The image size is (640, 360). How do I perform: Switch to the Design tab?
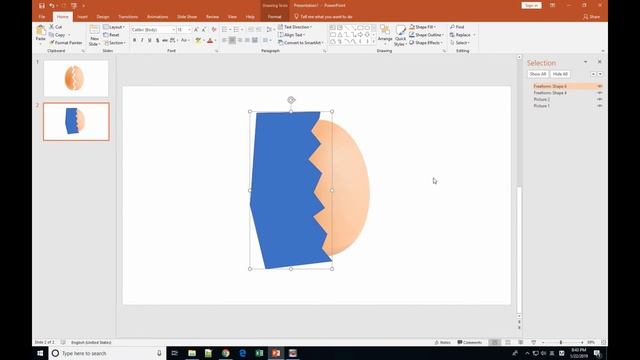(x=103, y=17)
